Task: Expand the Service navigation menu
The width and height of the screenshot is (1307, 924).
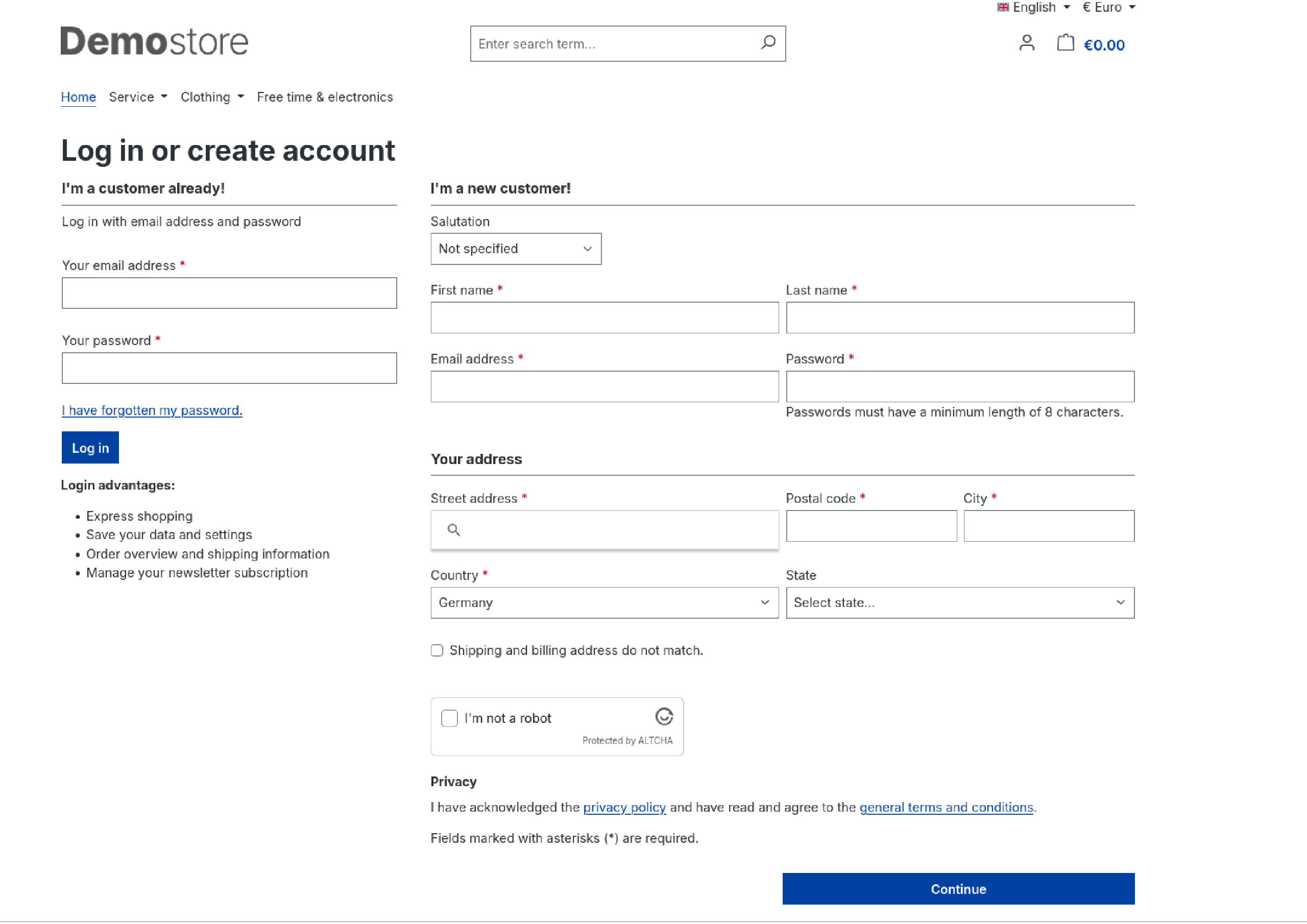Action: [x=138, y=97]
